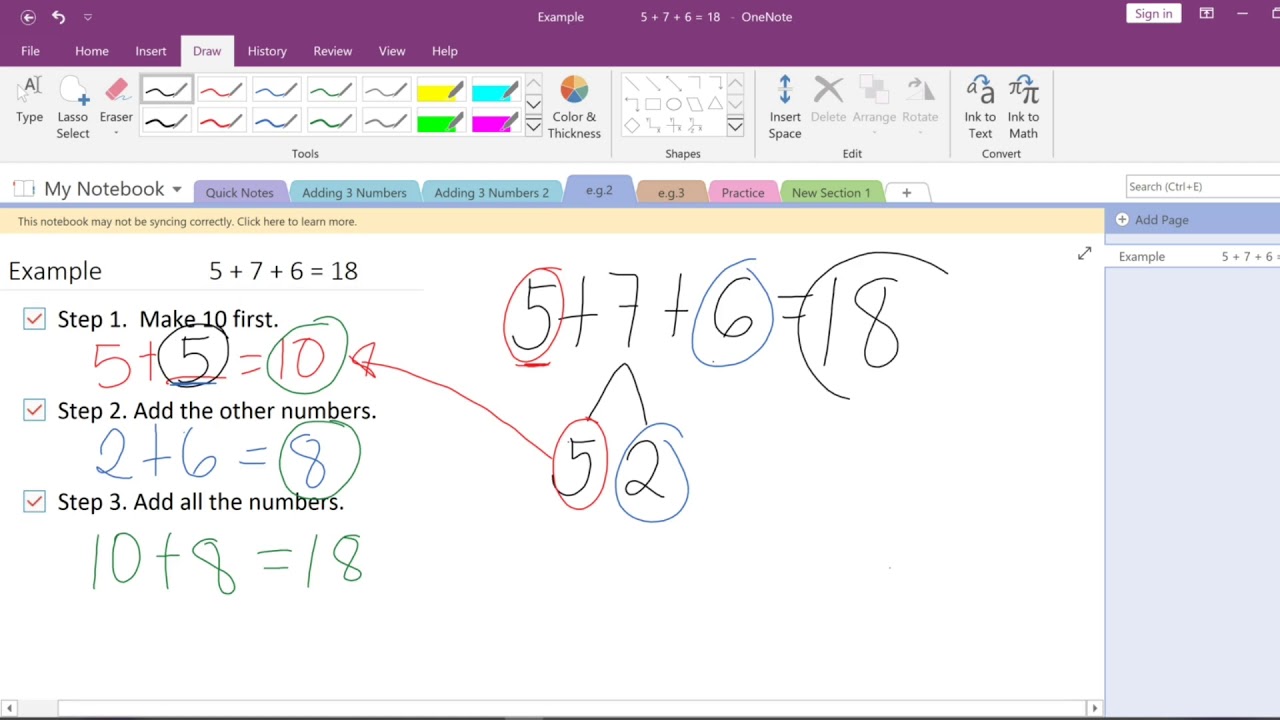
Task: Open the e.g.3 section tab
Action: coord(671,193)
